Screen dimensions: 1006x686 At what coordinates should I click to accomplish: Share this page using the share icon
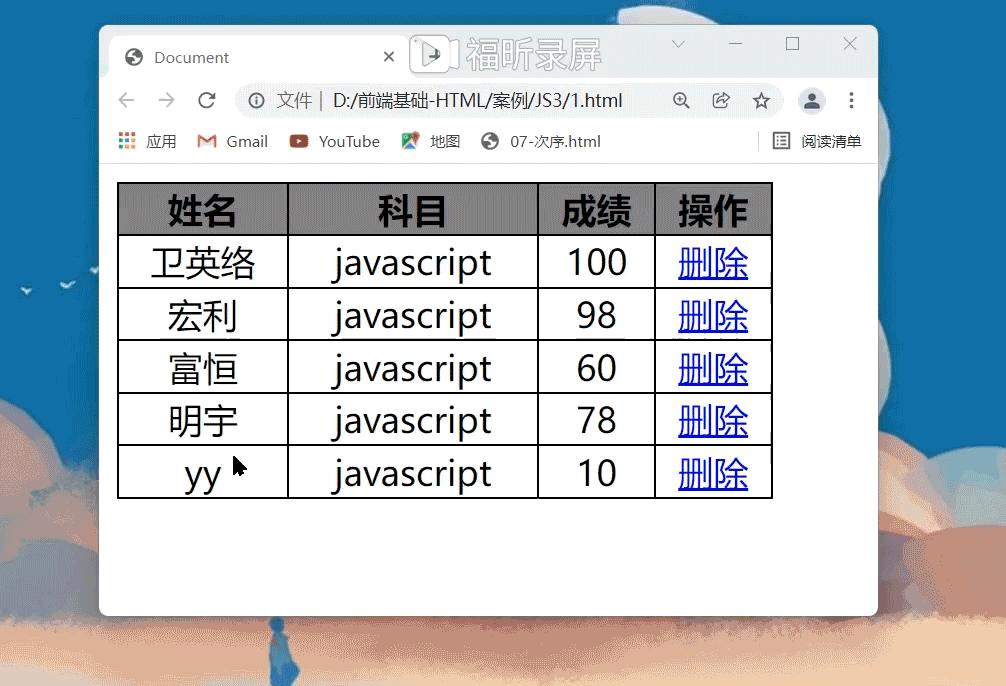pyautogui.click(x=721, y=100)
